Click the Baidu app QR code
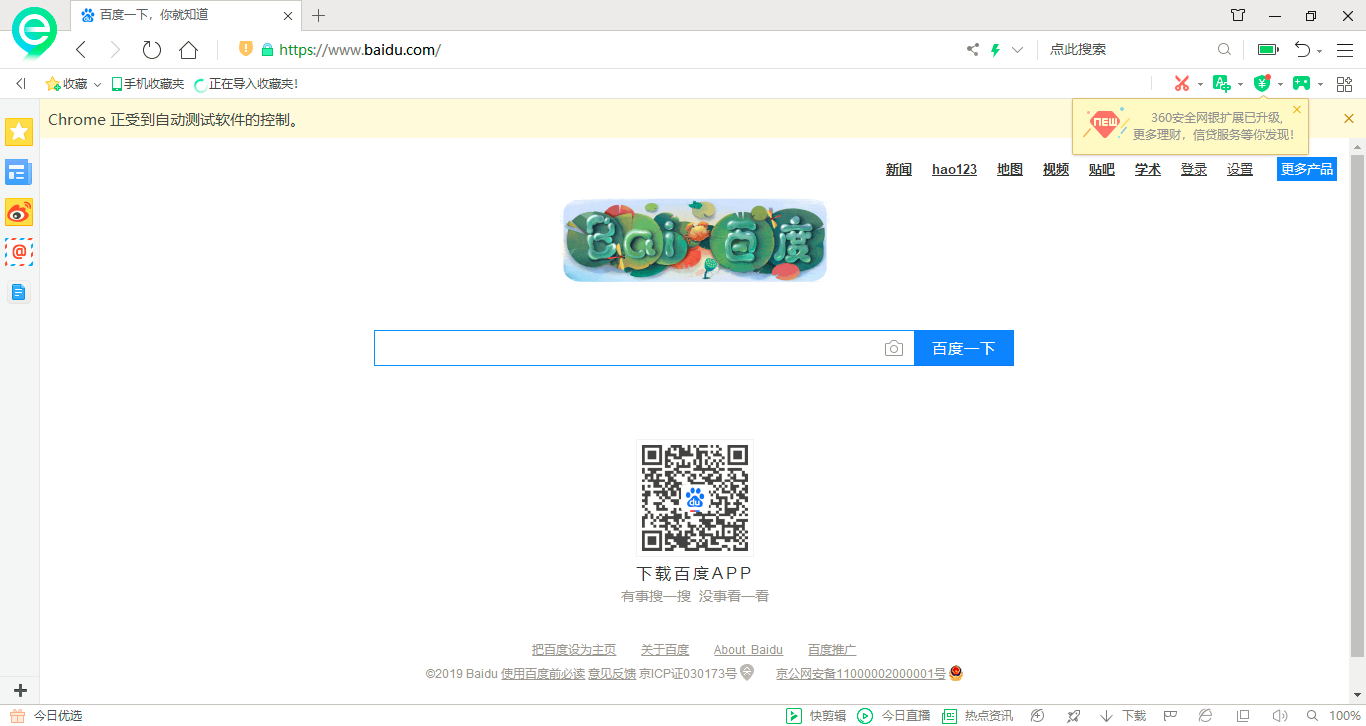Image resolution: width=1366 pixels, height=726 pixels. [x=695, y=497]
